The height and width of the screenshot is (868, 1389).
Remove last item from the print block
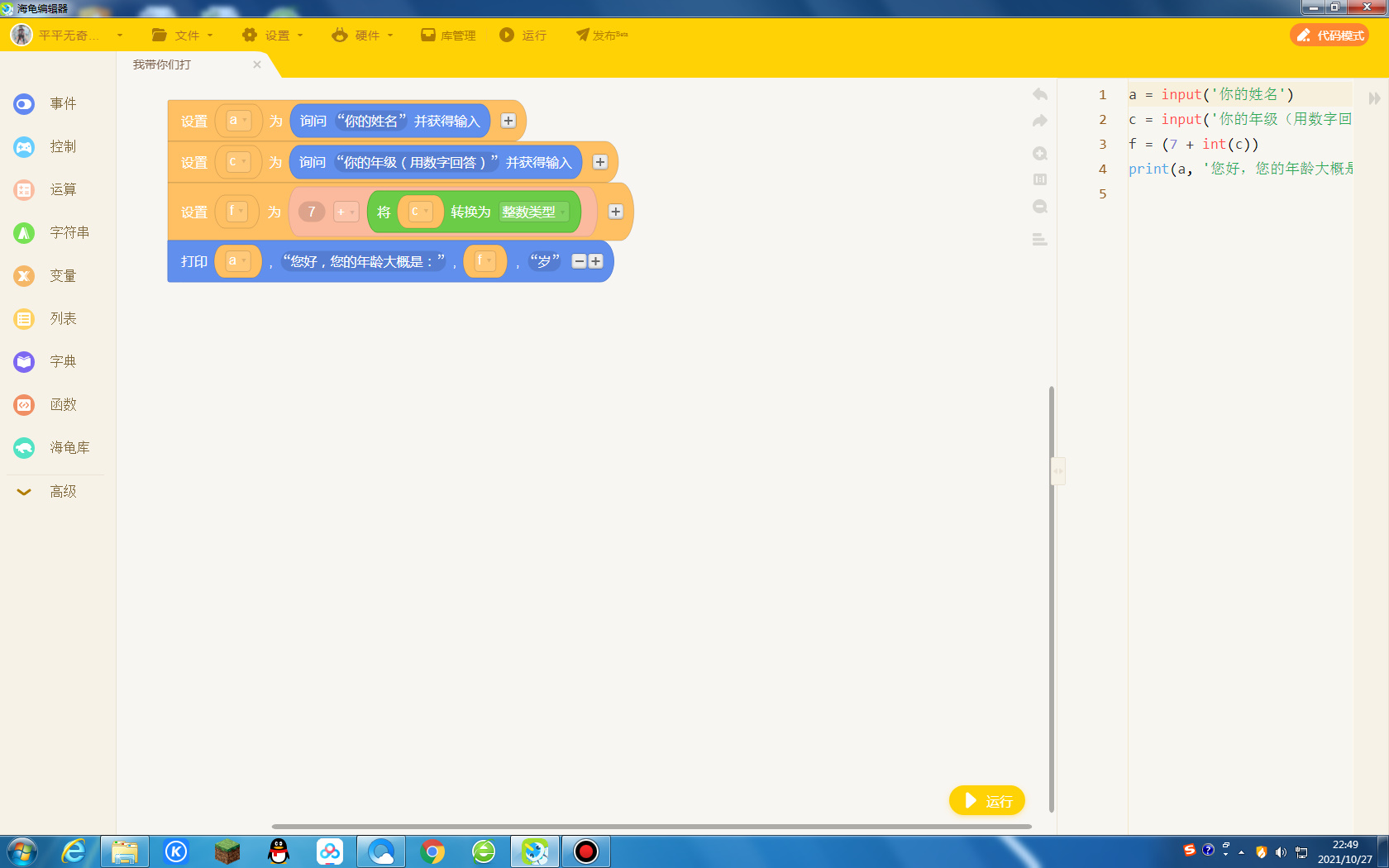[580, 261]
